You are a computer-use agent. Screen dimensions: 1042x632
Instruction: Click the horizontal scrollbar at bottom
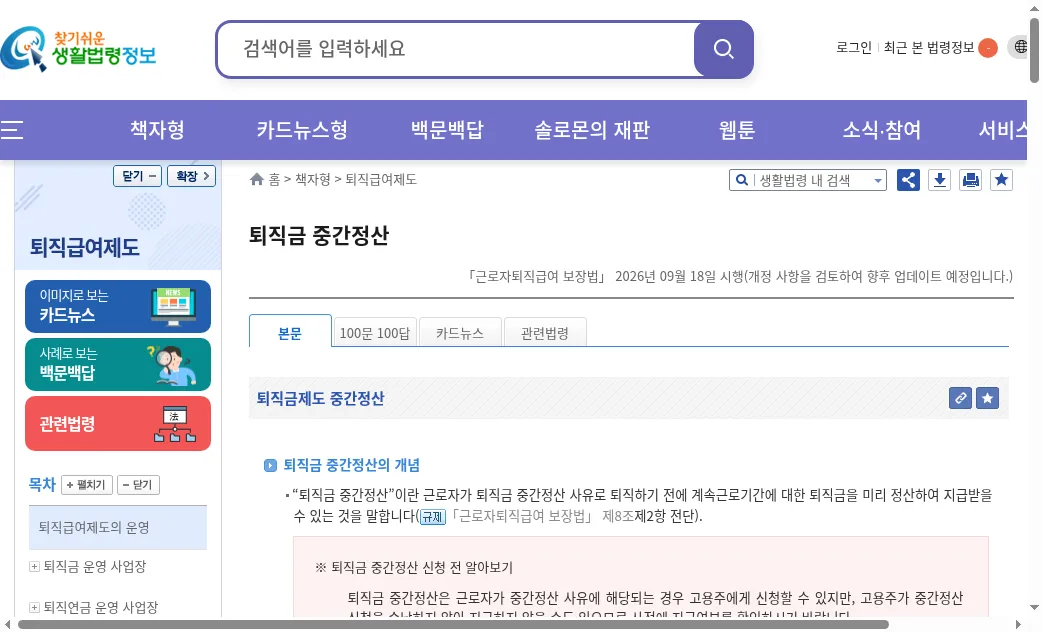click(453, 625)
